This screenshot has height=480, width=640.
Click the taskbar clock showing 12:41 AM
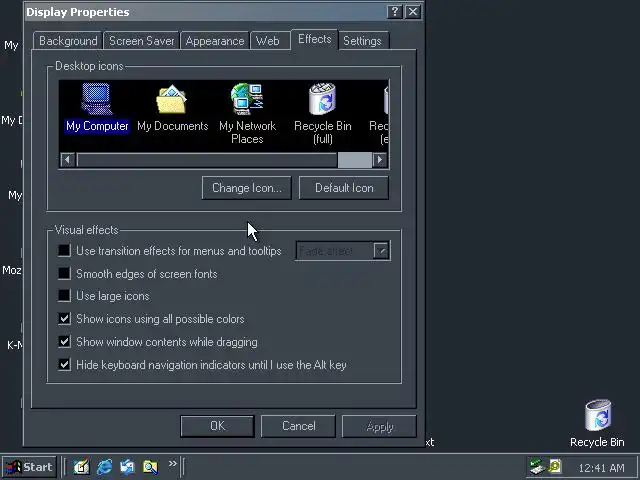(x=601, y=467)
